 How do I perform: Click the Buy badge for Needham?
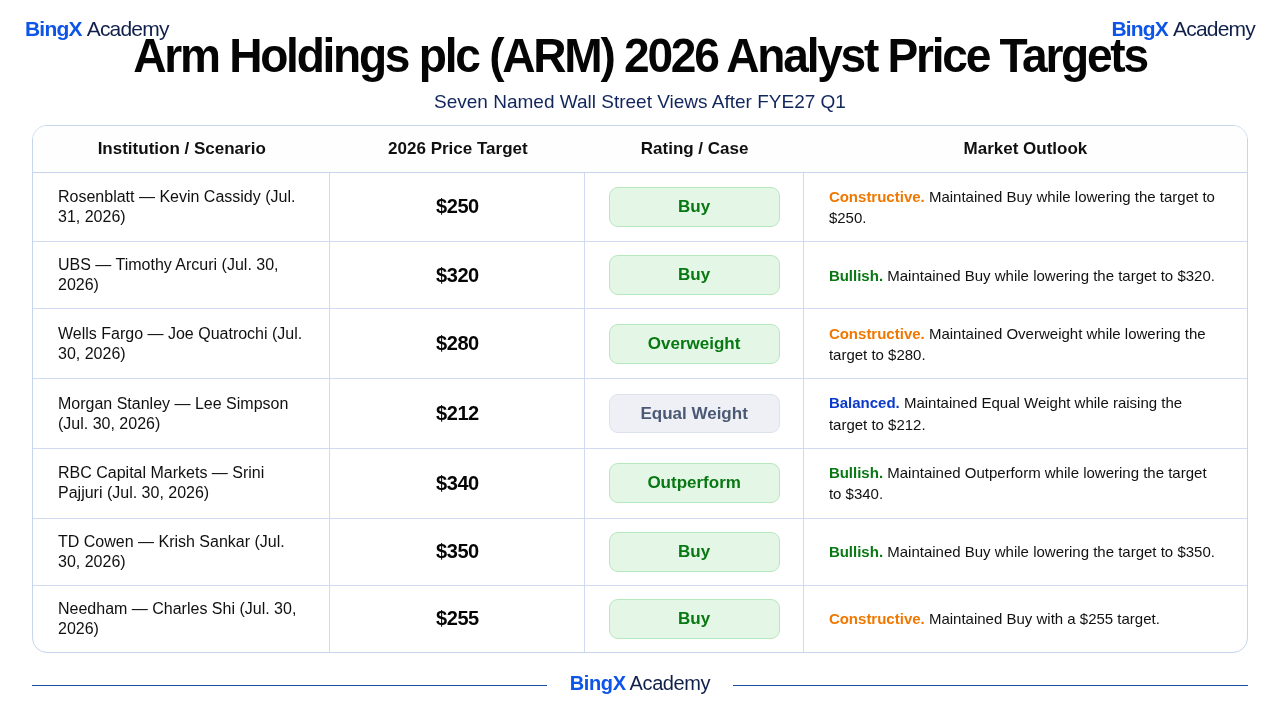point(694,619)
